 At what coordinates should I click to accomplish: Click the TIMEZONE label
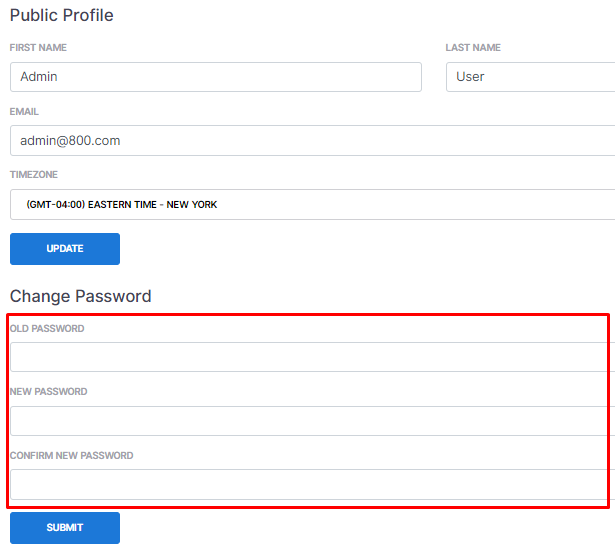(x=34, y=175)
